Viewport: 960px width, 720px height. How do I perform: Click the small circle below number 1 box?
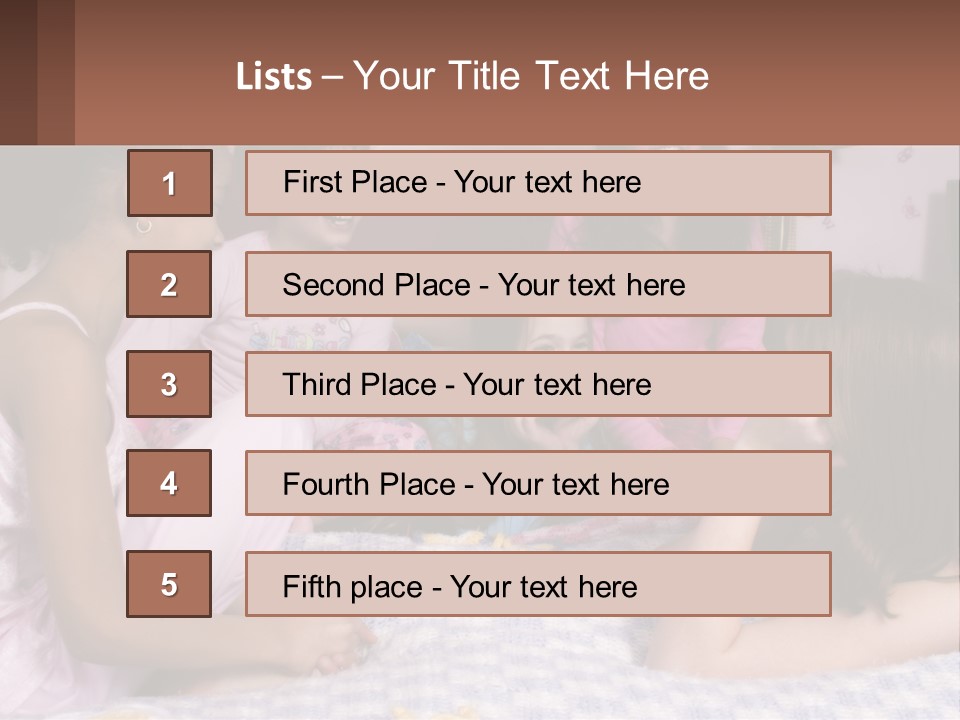[x=143, y=227]
